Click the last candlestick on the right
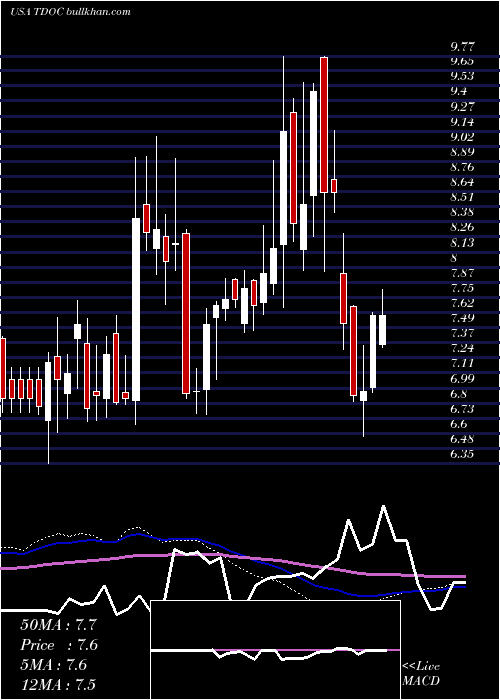This screenshot has height=700, width=500. (383, 329)
